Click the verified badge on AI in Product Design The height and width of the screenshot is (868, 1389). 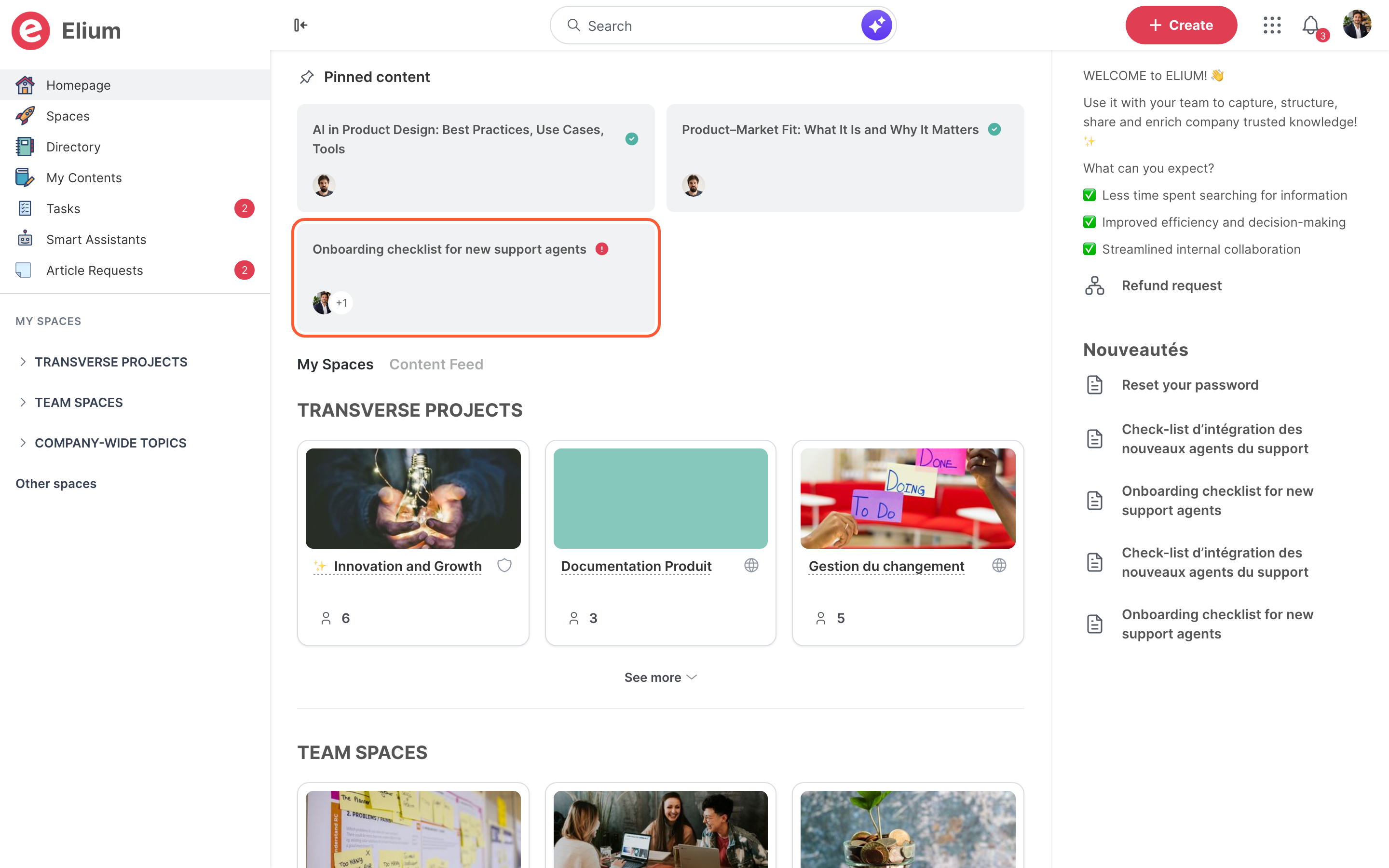[631, 139]
